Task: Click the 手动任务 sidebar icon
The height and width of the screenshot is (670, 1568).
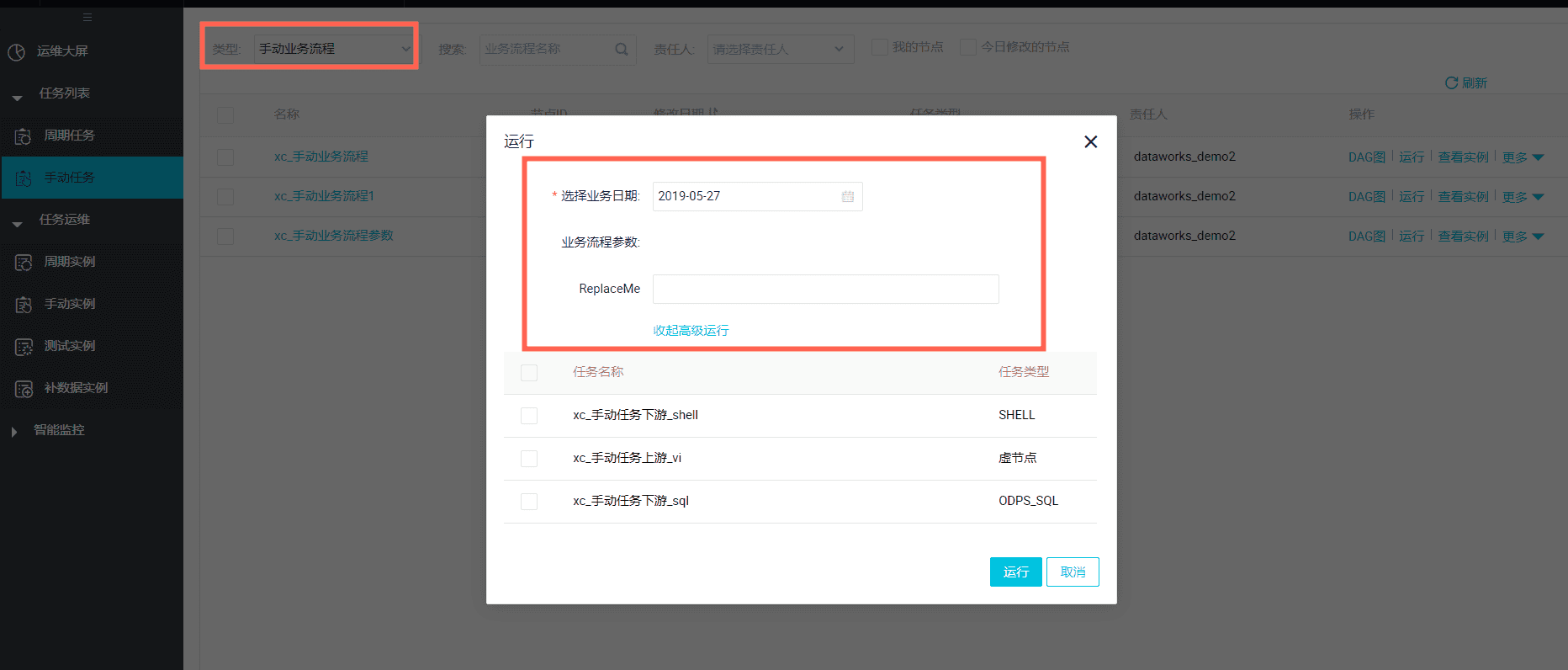Action: point(24,178)
